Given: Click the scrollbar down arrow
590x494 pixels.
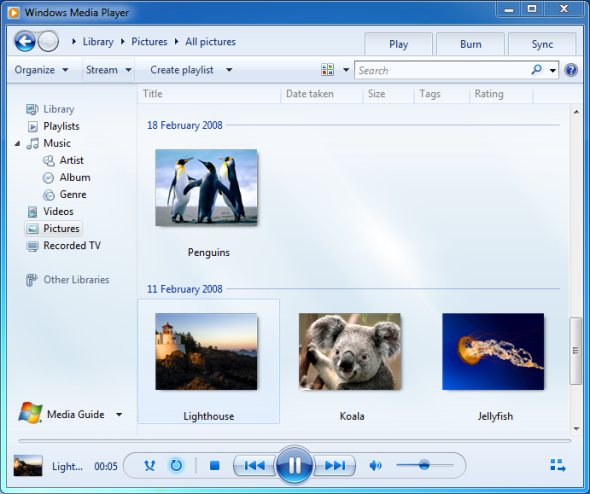Looking at the screenshot, I should click(x=576, y=429).
